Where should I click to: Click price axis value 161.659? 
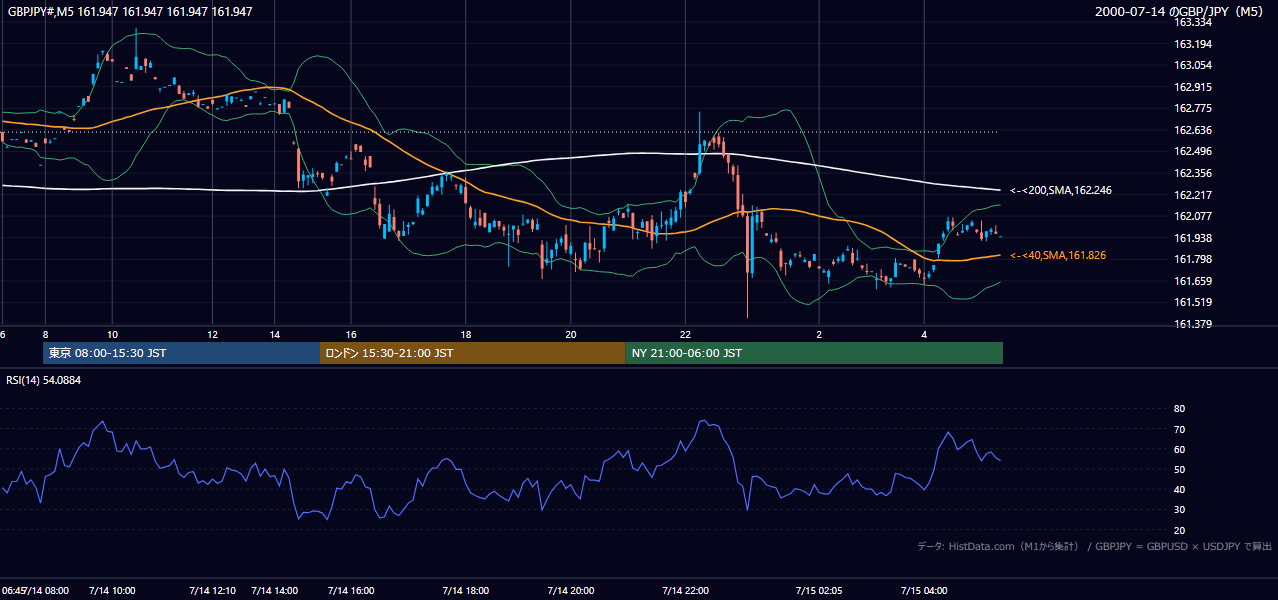click(x=1192, y=281)
